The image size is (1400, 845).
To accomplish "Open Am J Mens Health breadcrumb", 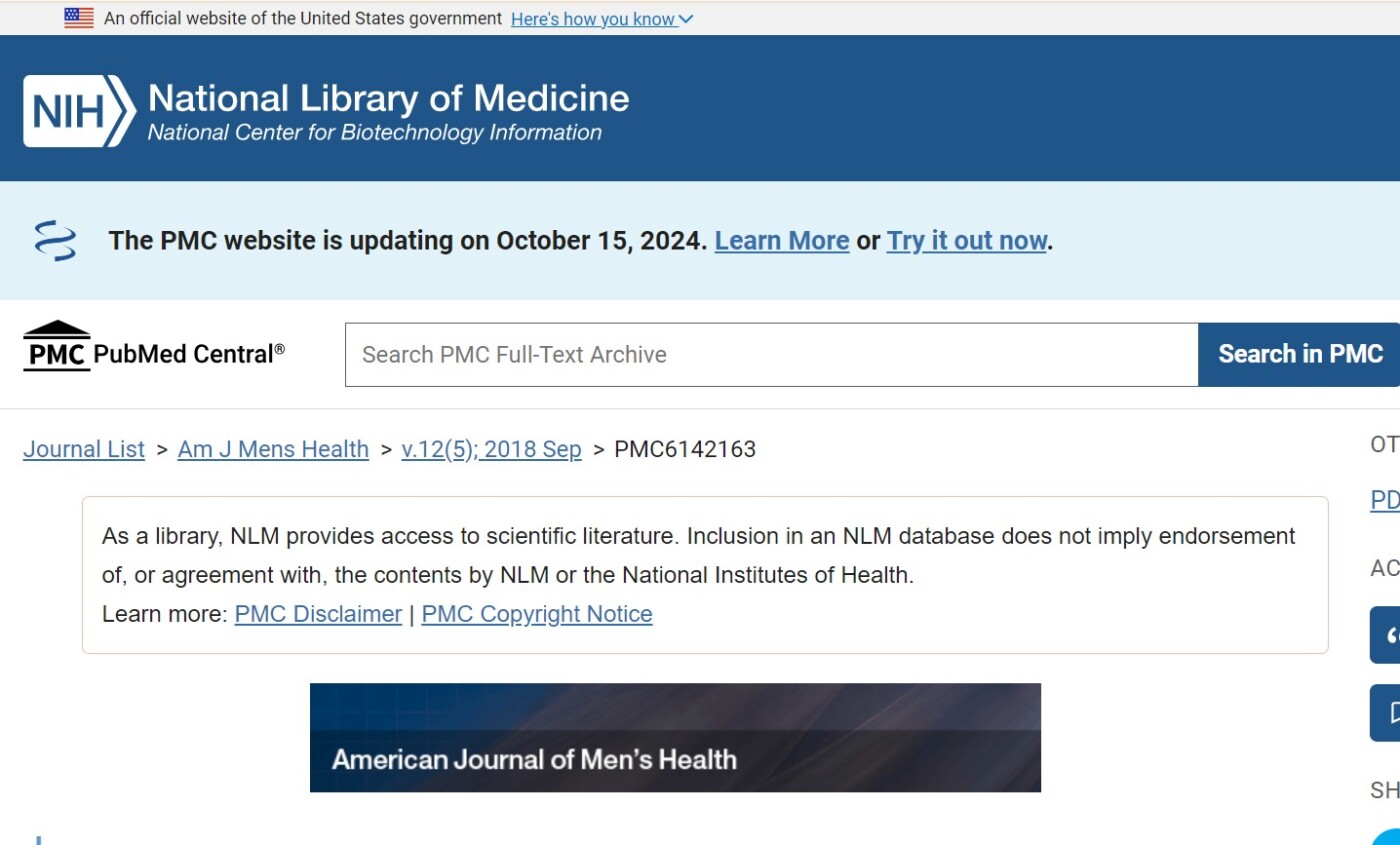I will (273, 450).
